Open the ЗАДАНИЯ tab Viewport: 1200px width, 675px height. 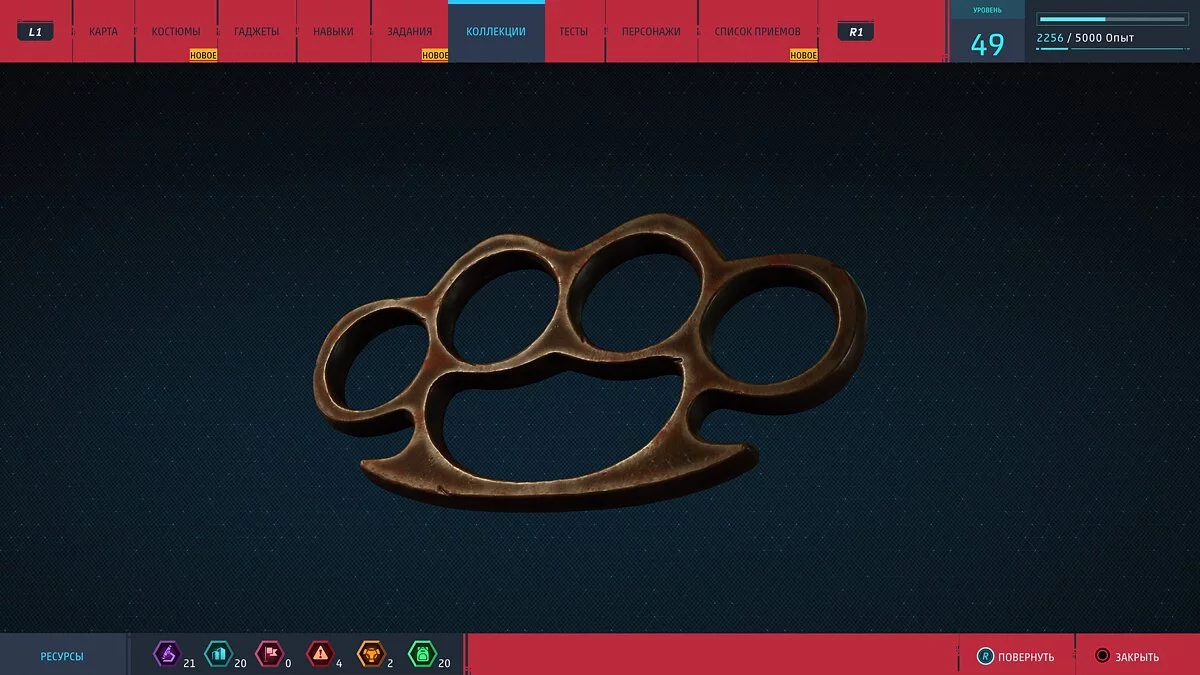tap(410, 32)
